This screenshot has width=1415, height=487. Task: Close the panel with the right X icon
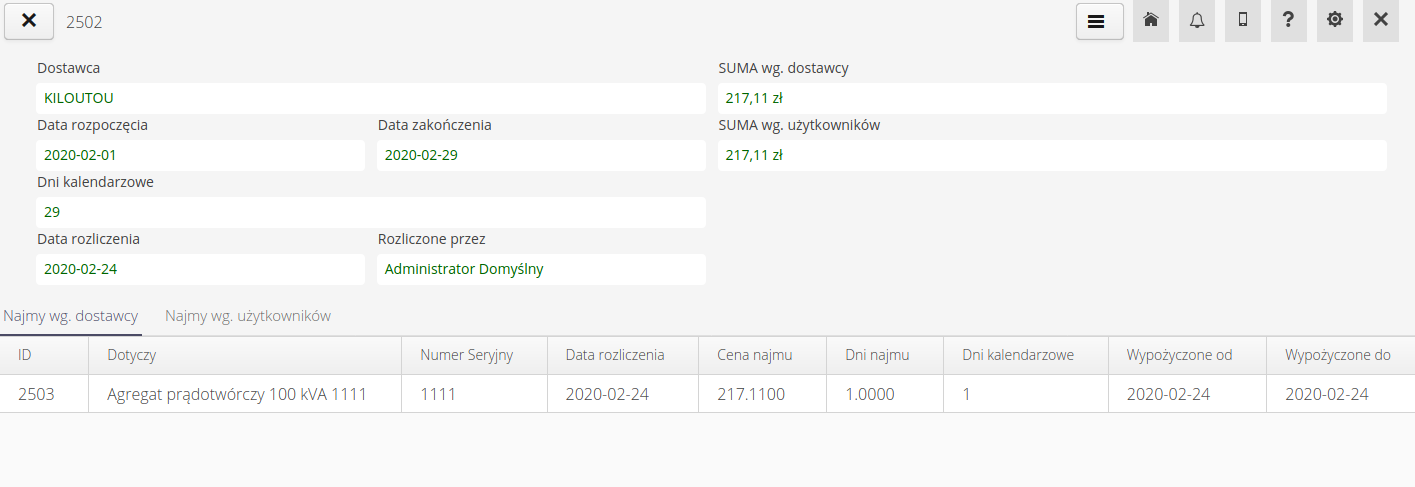pyautogui.click(x=1381, y=21)
